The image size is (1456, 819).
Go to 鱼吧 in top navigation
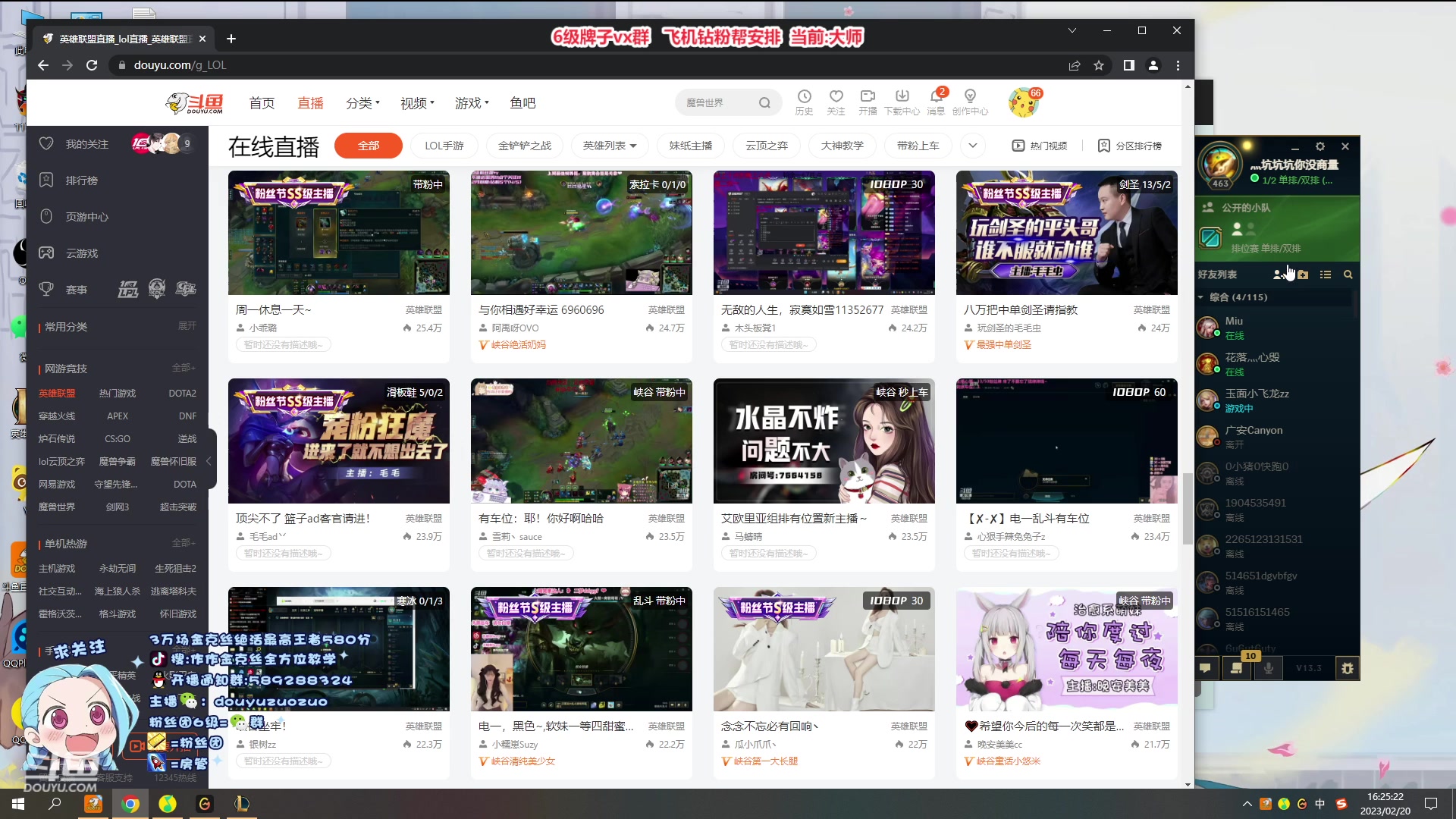522,103
